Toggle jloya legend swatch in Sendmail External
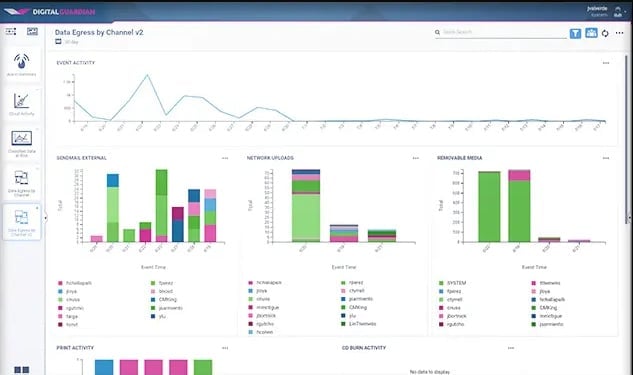The width and height of the screenshot is (633, 375). pyautogui.click(x=61, y=291)
